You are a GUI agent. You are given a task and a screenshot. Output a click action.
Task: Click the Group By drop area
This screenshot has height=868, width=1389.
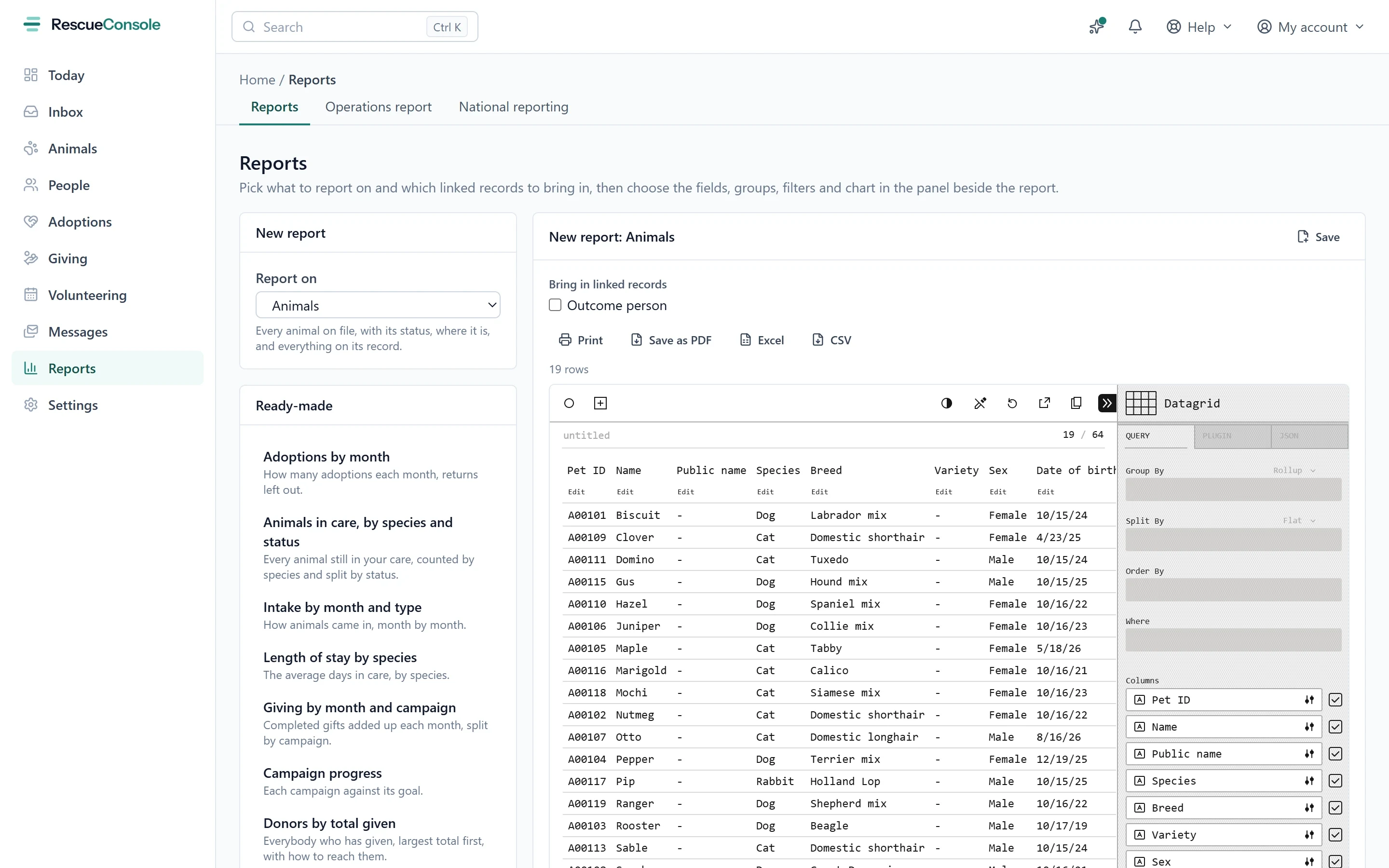click(1233, 489)
